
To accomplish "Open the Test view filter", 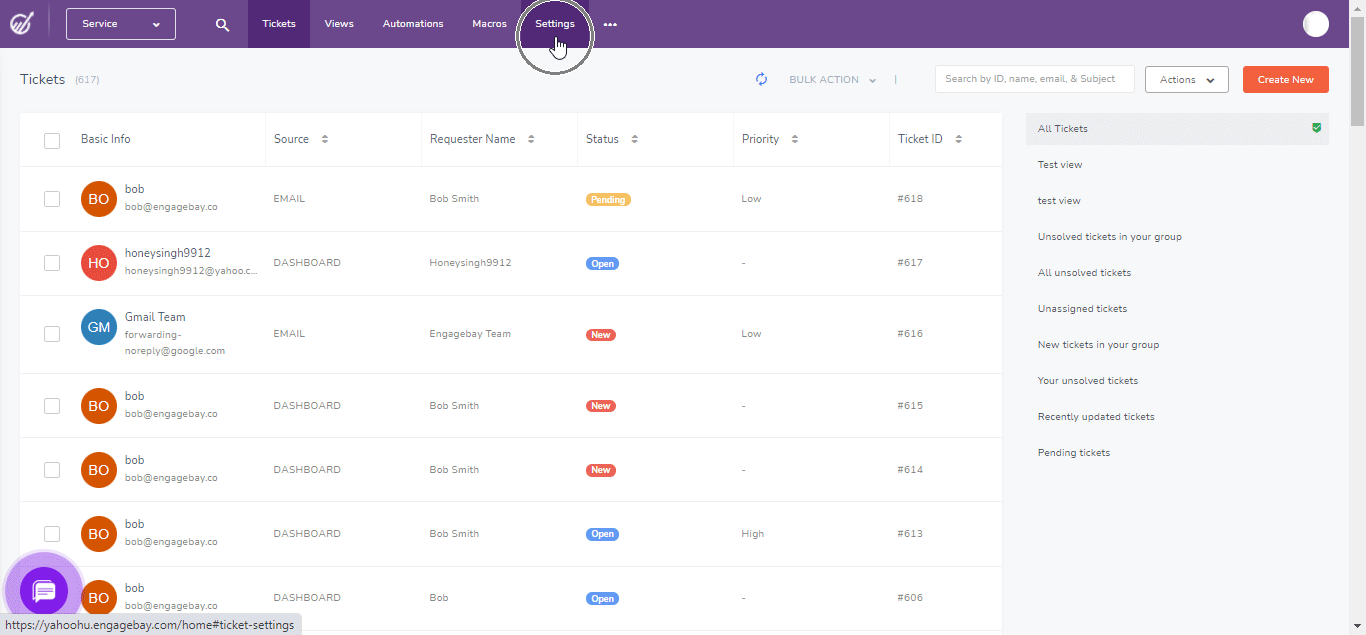I will [x=1060, y=165].
